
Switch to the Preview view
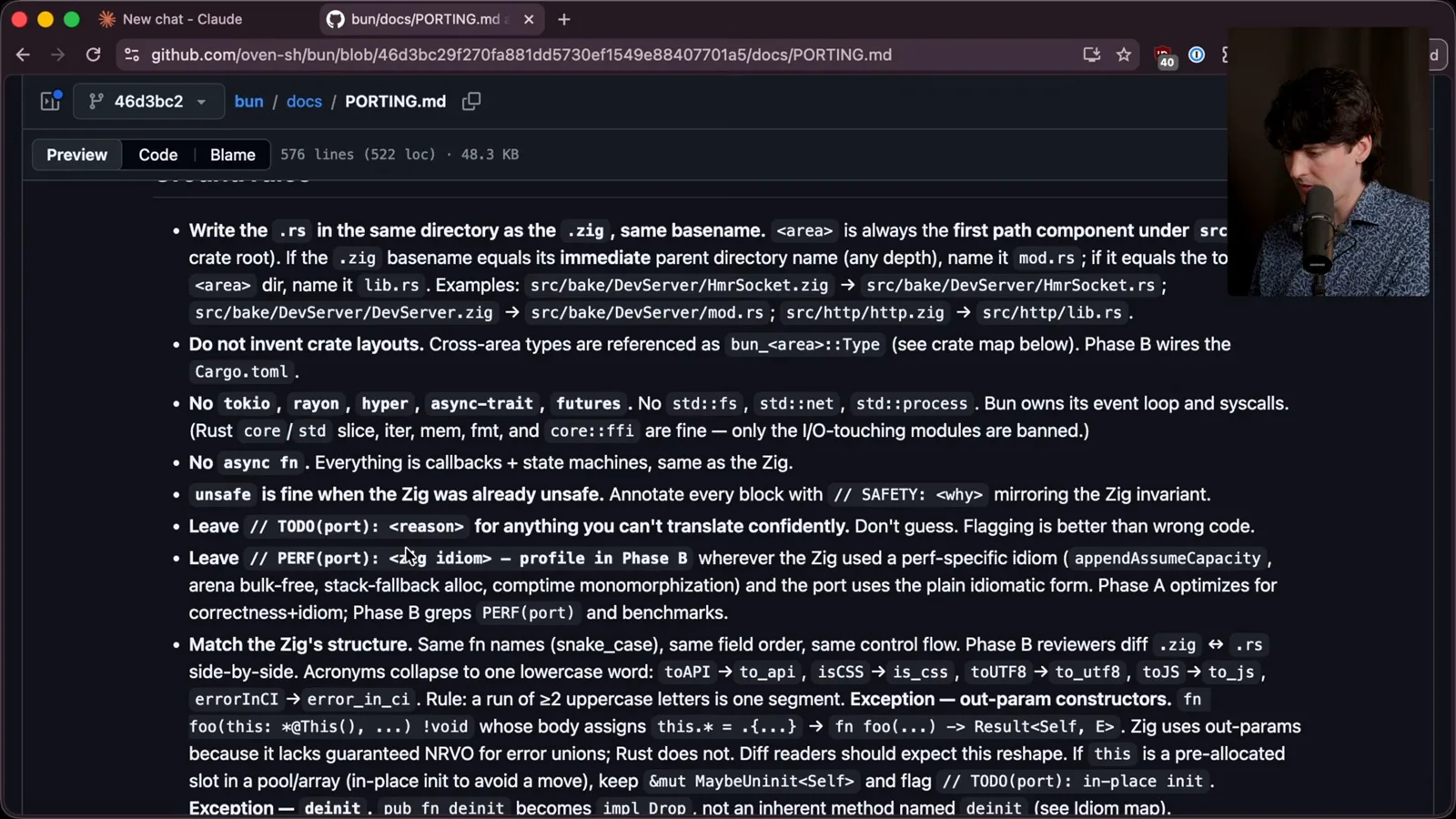click(77, 155)
